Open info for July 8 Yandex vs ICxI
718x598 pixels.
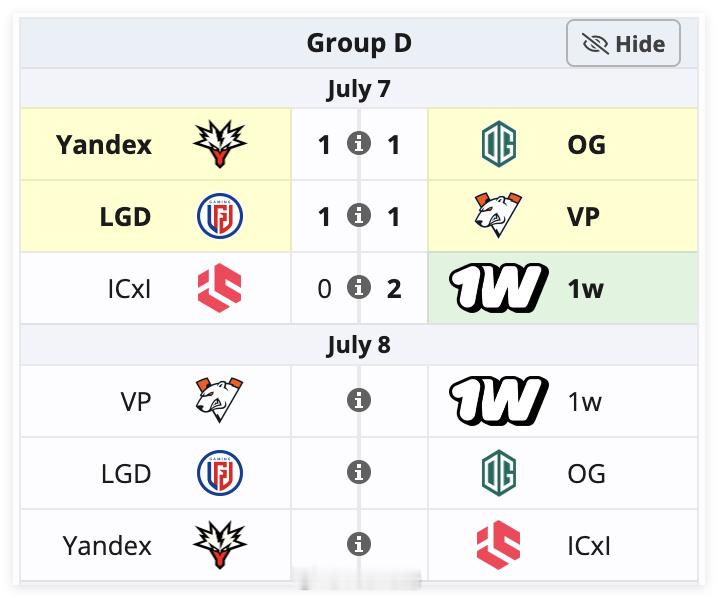(359, 544)
